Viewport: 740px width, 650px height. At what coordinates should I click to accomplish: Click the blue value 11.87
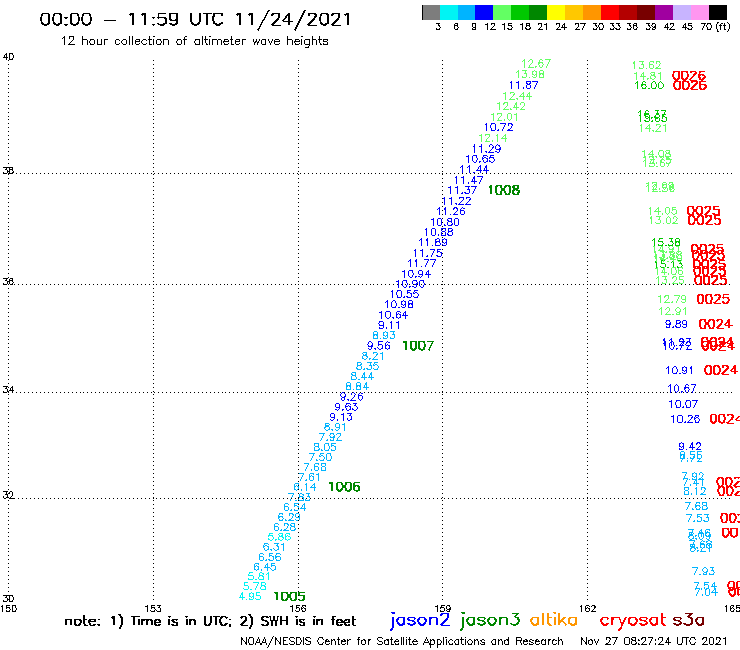523,85
